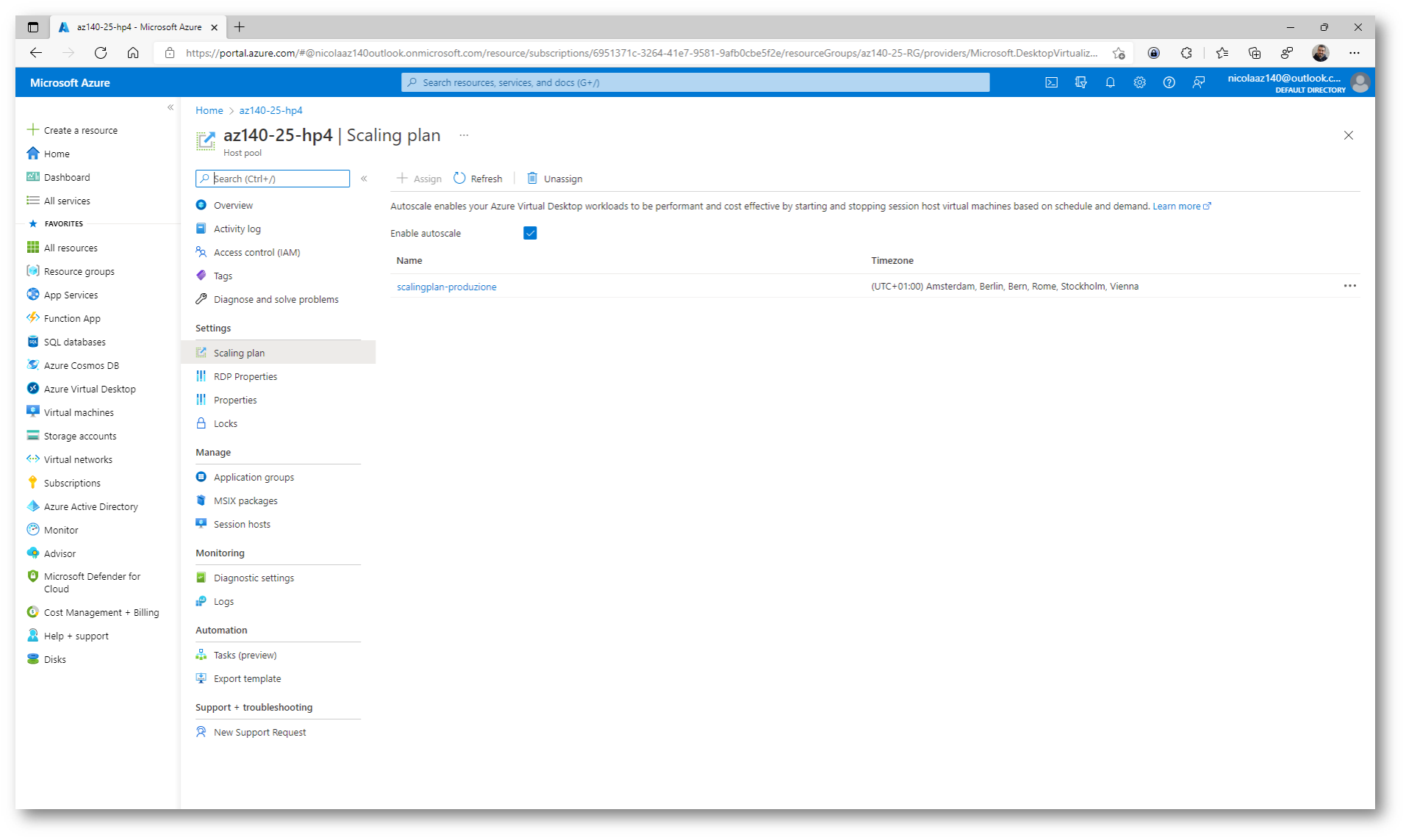The width and height of the screenshot is (1406, 840).
Task: Click the Feedback icon in header
Action: (1199, 82)
